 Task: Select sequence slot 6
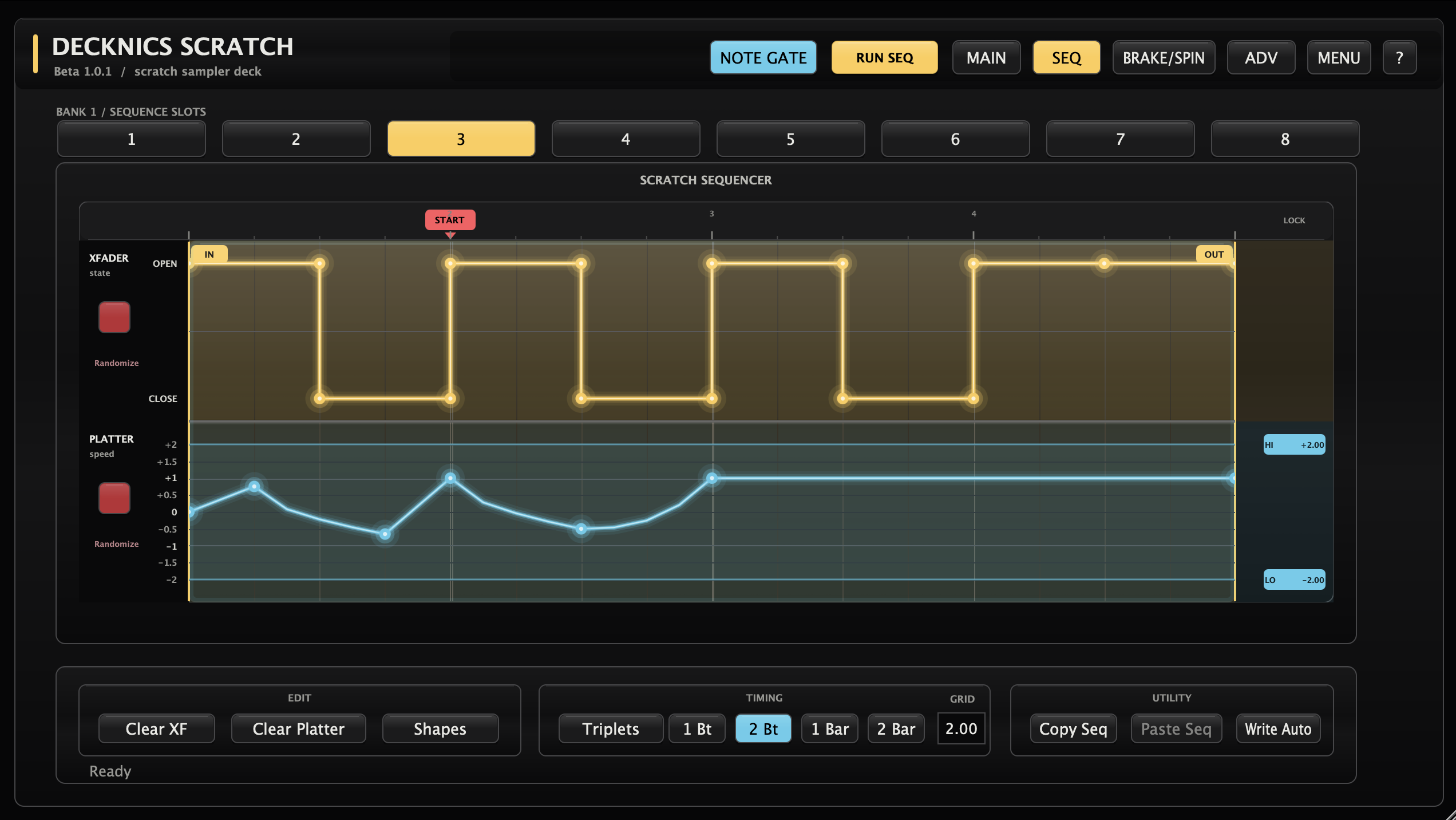(x=955, y=139)
